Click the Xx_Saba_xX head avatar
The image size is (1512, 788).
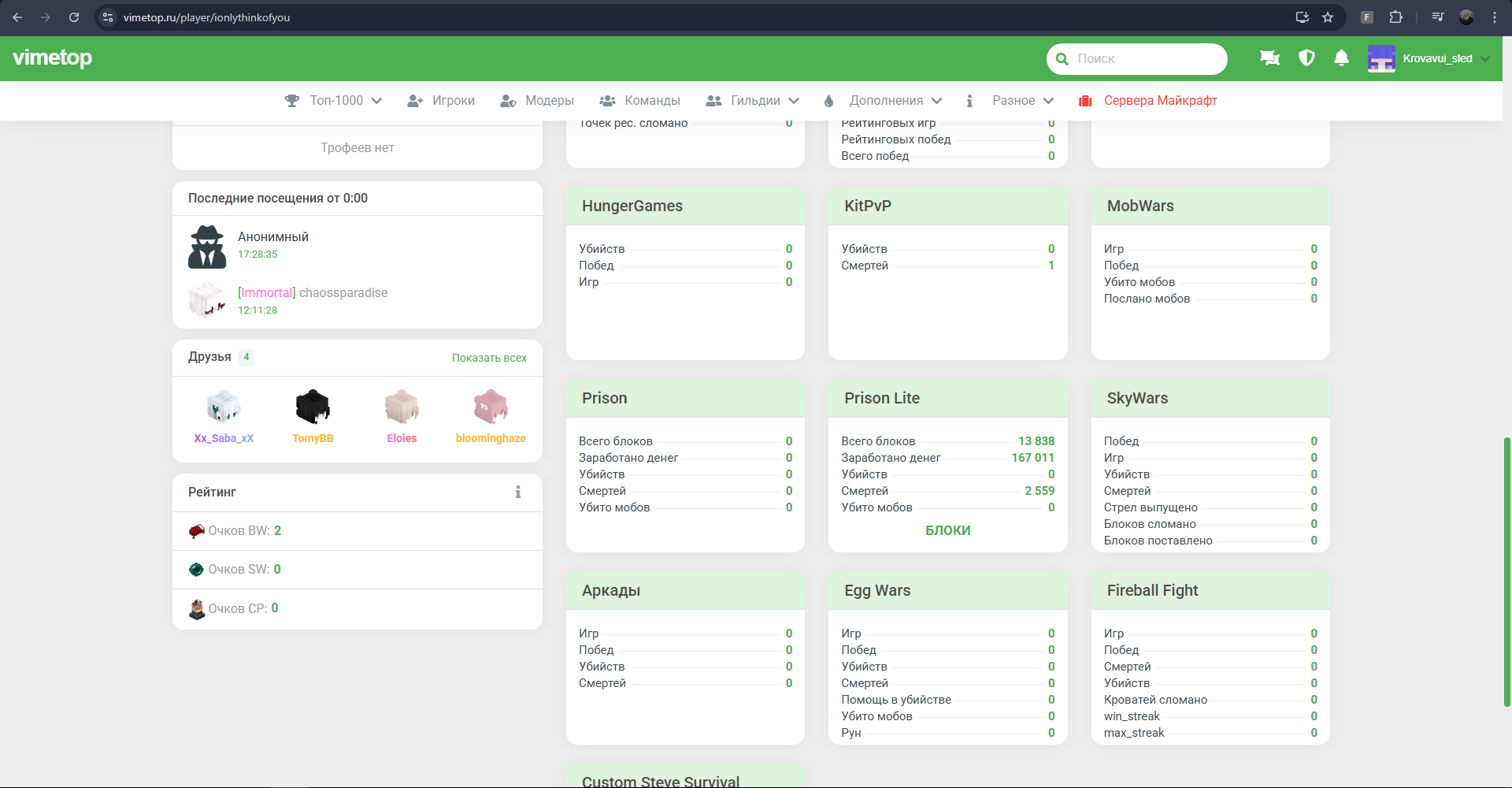pos(224,407)
